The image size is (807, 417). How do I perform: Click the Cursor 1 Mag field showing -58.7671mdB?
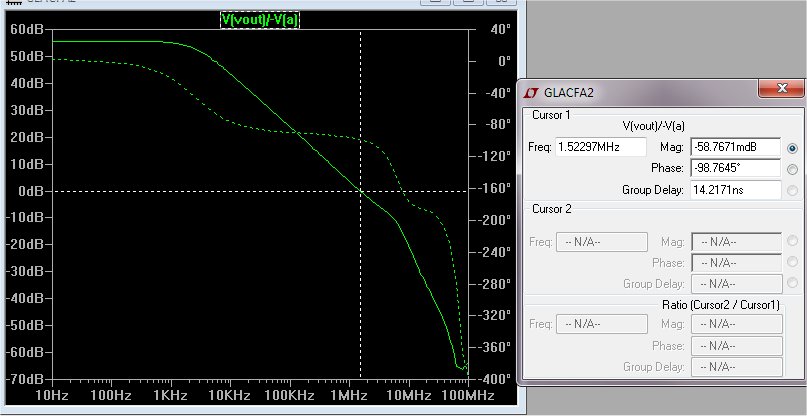point(735,147)
